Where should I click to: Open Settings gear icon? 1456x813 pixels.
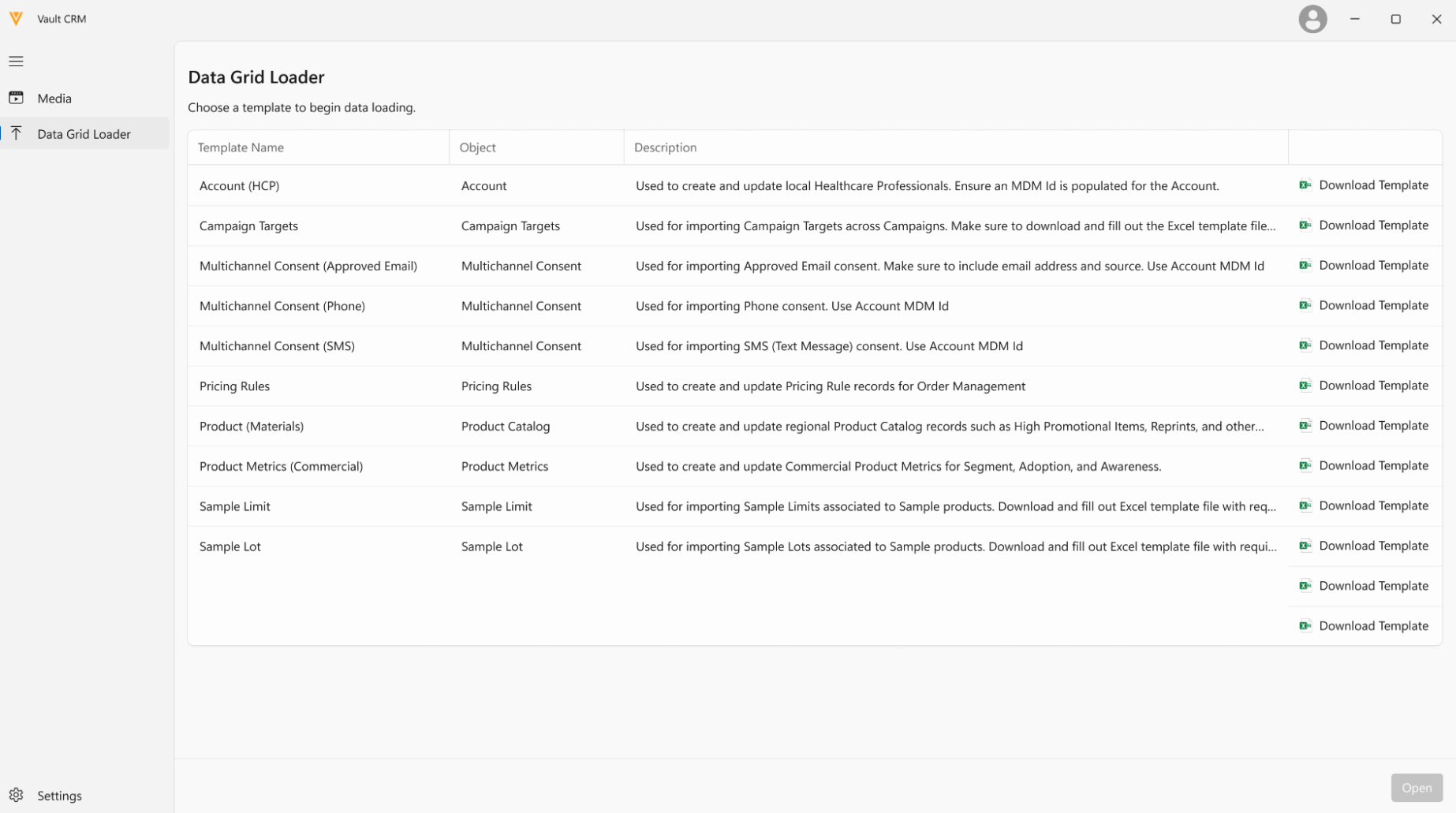[16, 795]
